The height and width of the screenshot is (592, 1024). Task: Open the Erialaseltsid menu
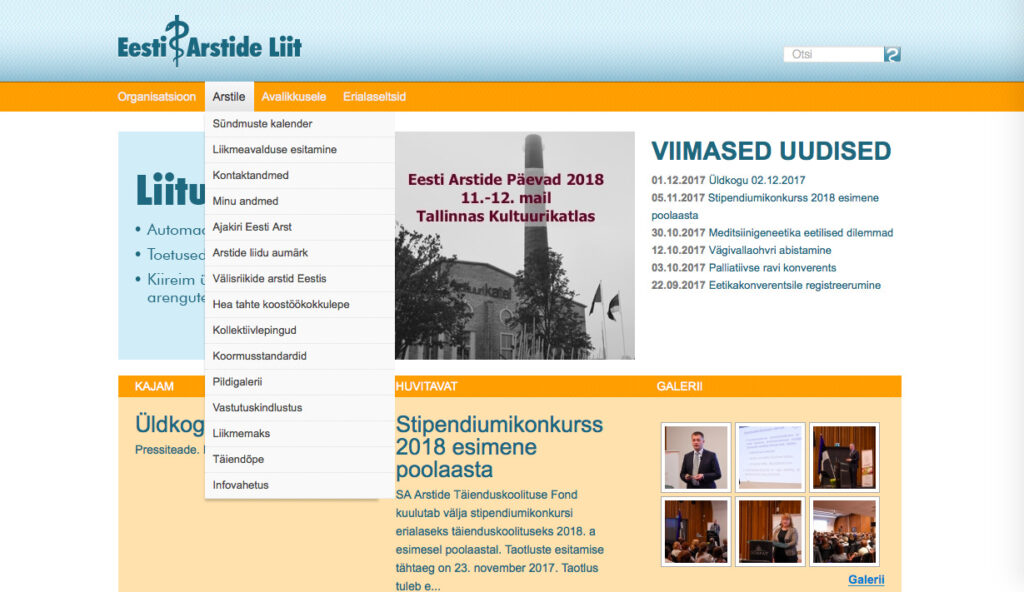pyautogui.click(x=374, y=97)
